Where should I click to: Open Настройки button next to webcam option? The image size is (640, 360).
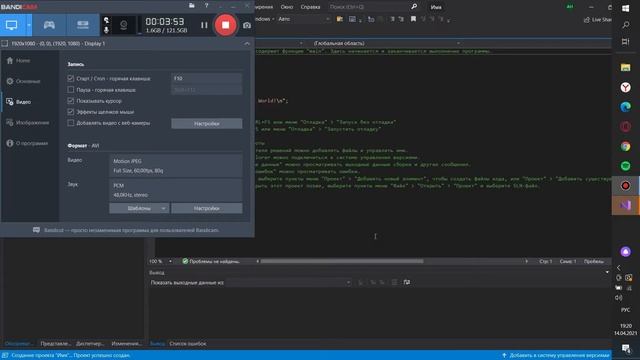coord(207,123)
